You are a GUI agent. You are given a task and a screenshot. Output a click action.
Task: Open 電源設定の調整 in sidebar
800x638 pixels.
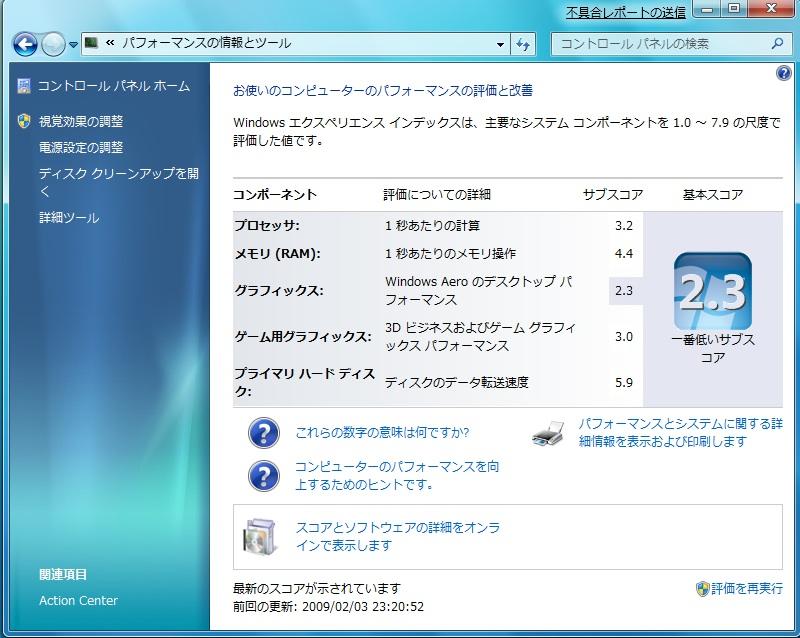81,148
